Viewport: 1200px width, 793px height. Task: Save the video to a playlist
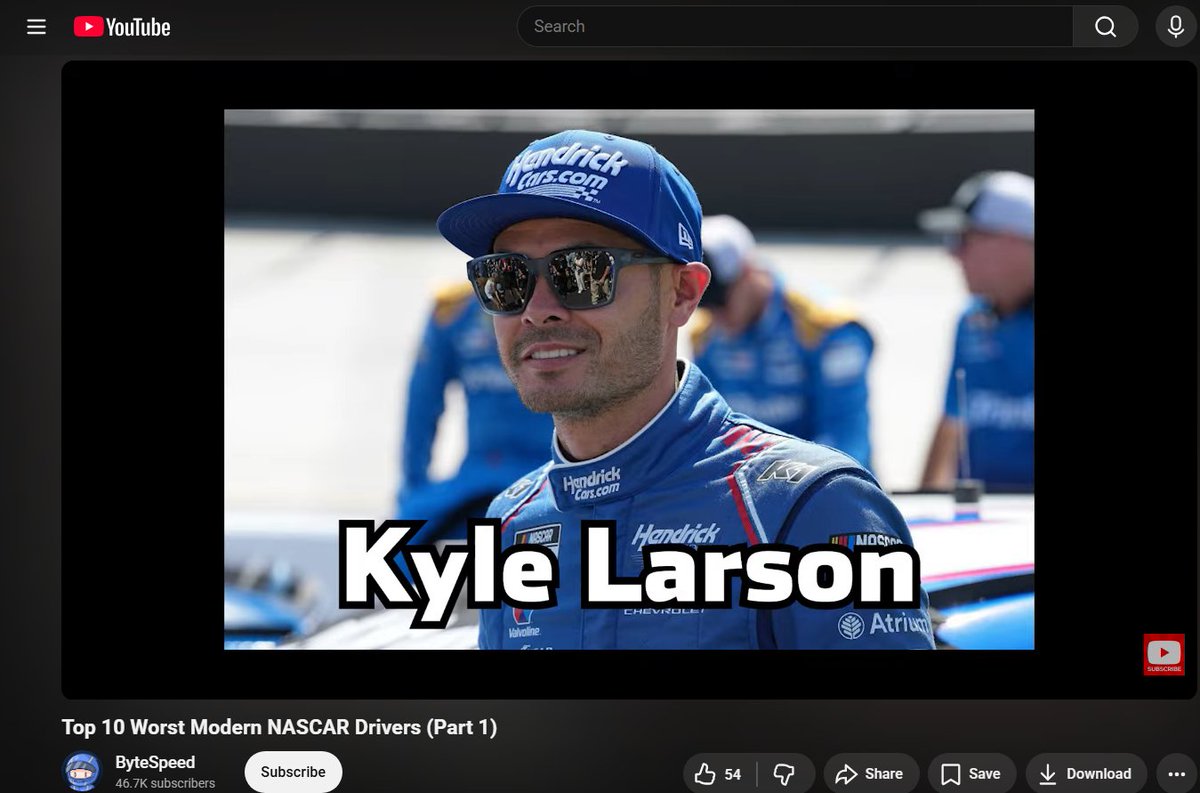(x=971, y=774)
